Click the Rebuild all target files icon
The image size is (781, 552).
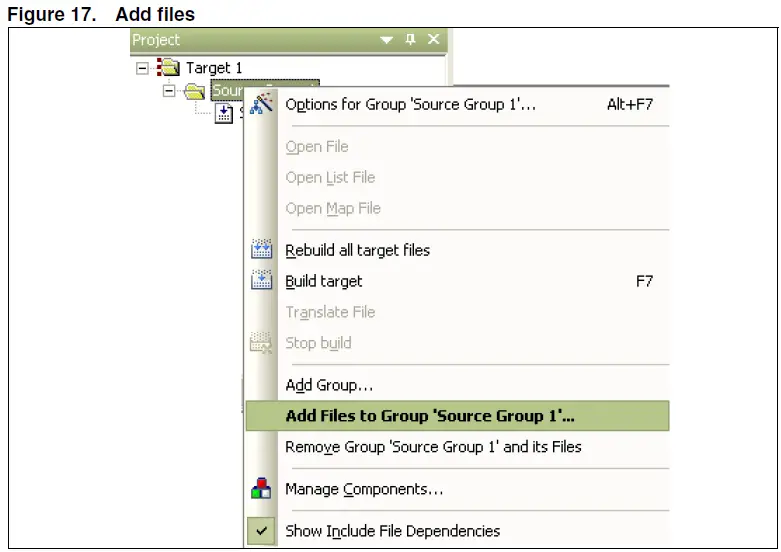[x=261, y=250]
